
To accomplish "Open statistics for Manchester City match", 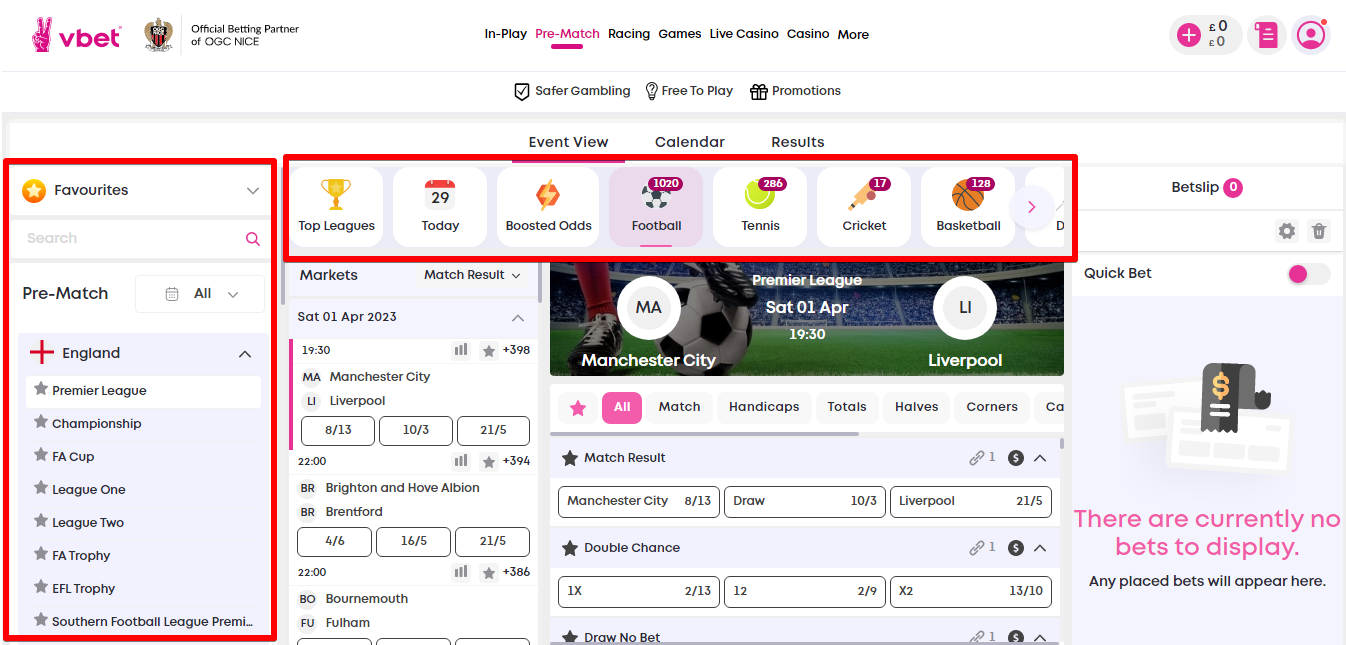I will coord(461,350).
